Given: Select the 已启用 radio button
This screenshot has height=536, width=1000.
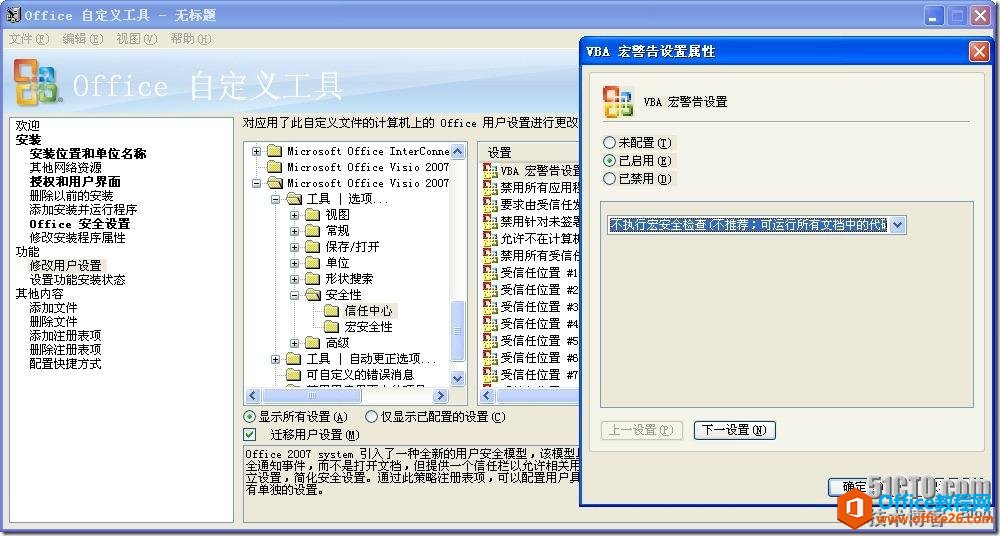Looking at the screenshot, I should pyautogui.click(x=610, y=161).
